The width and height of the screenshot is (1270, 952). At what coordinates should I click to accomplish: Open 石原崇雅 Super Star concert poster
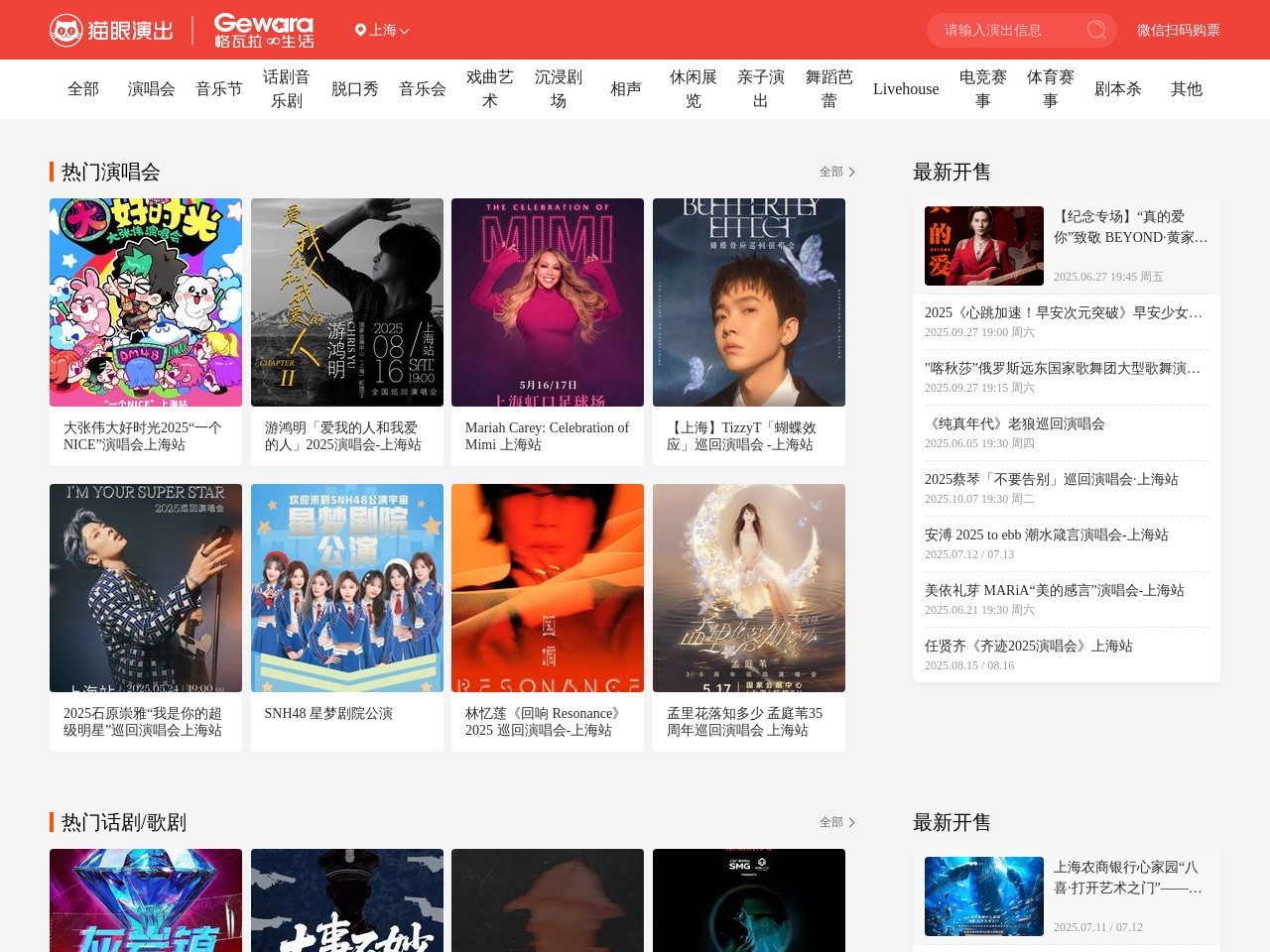[146, 588]
